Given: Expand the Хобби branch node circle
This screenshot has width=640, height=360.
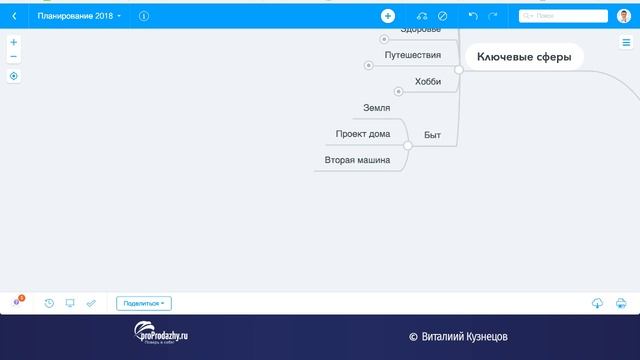Looking at the screenshot, I should (x=398, y=91).
